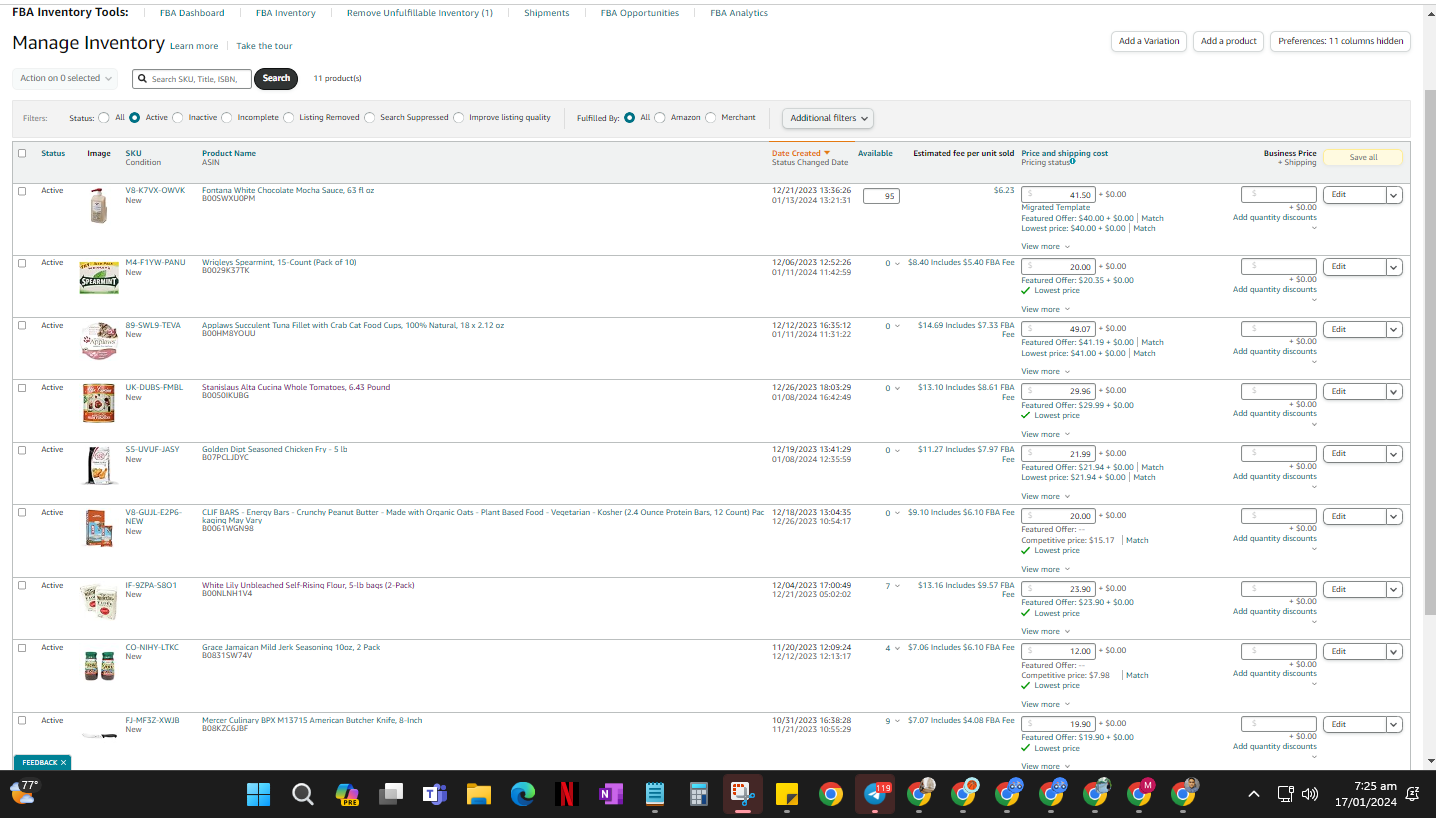The width and height of the screenshot is (1436, 818).
Task: Select the Wrigleys Spearmint row checkbox
Action: (x=22, y=263)
